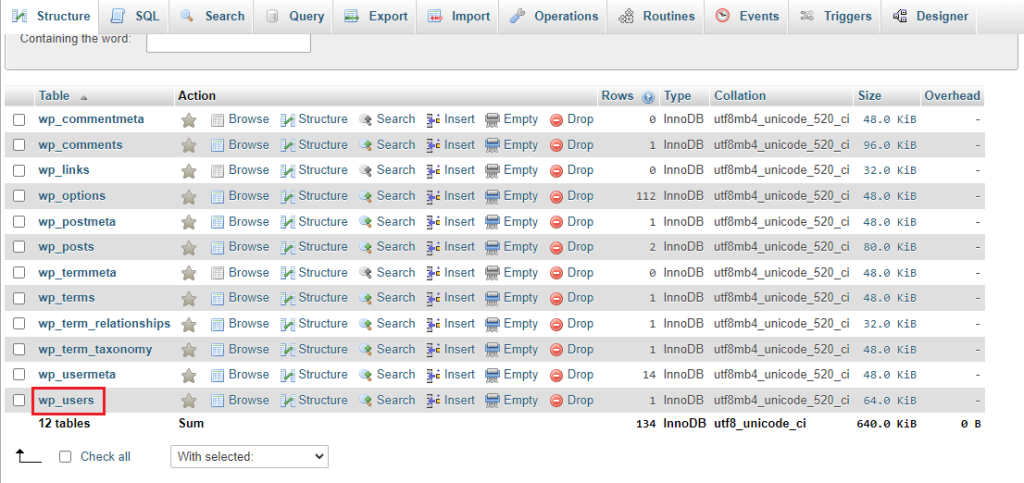The width and height of the screenshot is (1024, 483).
Task: Go to the Import tab
Action: pyautogui.click(x=458, y=16)
